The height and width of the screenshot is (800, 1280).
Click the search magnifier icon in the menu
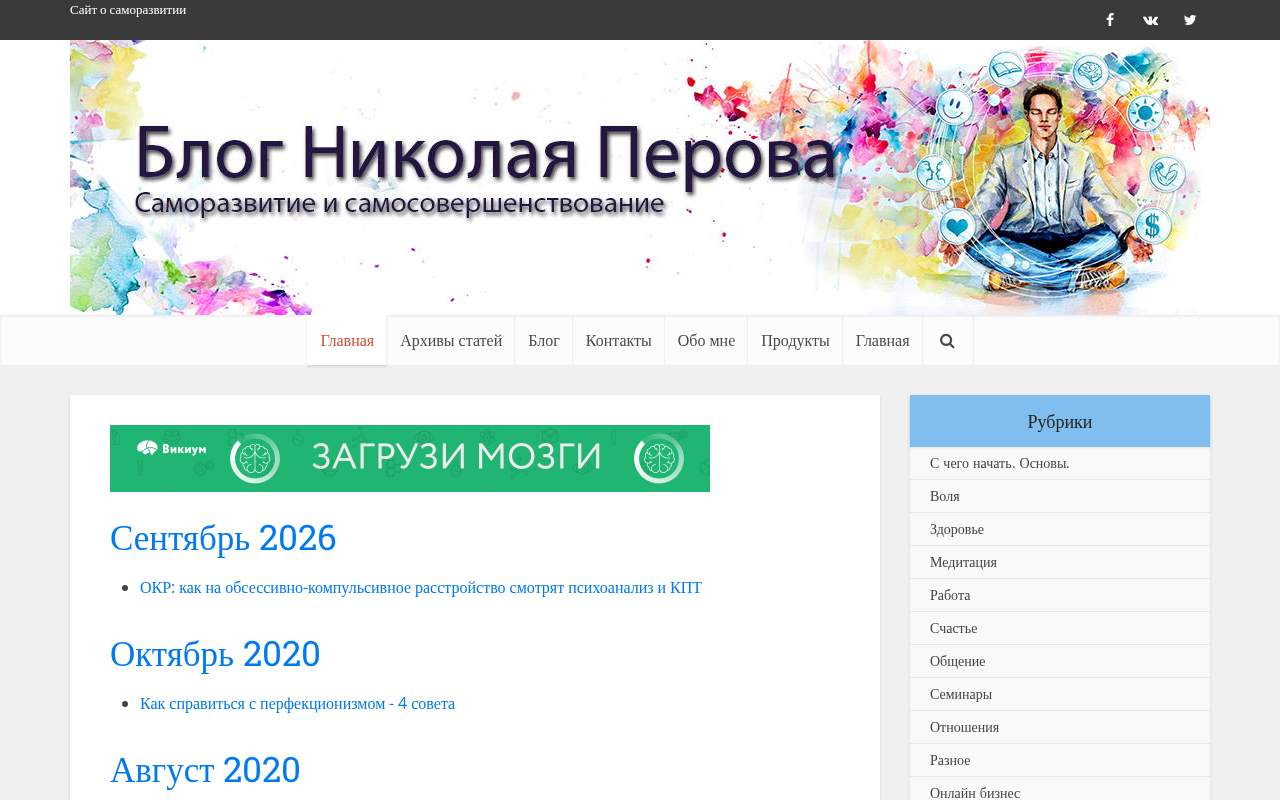pos(947,341)
